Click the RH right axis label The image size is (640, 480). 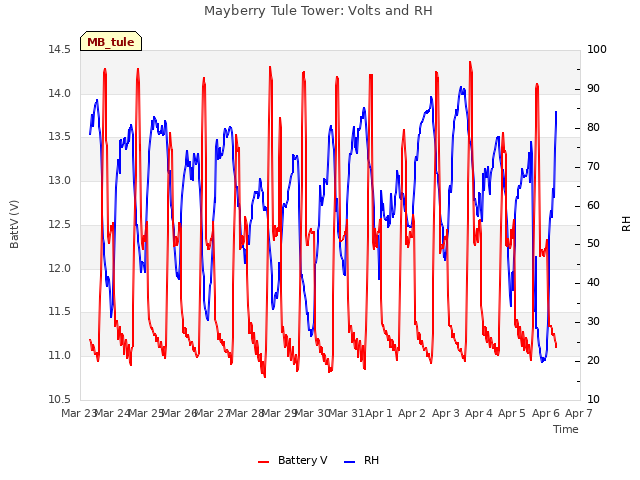[626, 224]
